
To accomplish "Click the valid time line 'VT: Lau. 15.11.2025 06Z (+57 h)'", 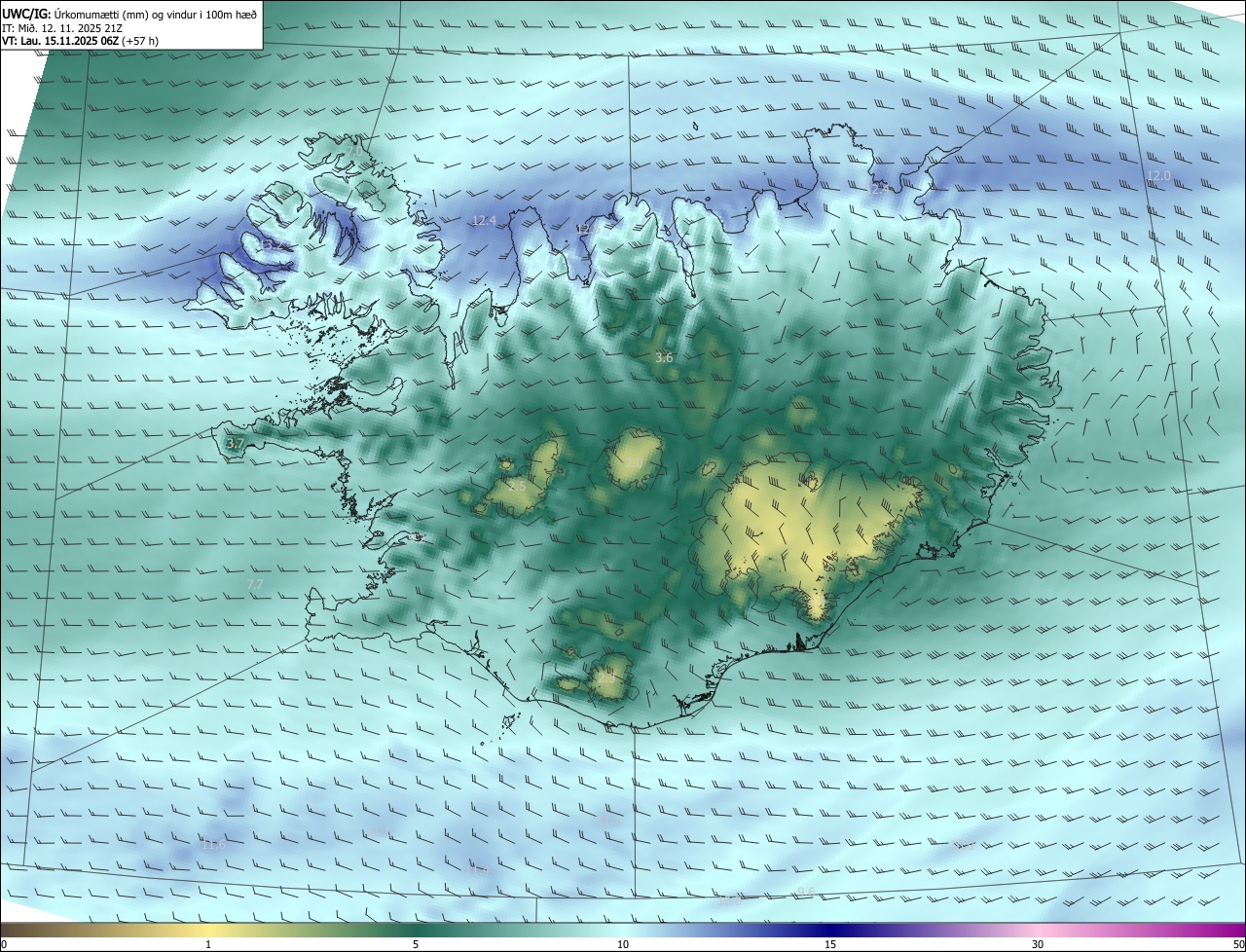I will click(x=80, y=41).
